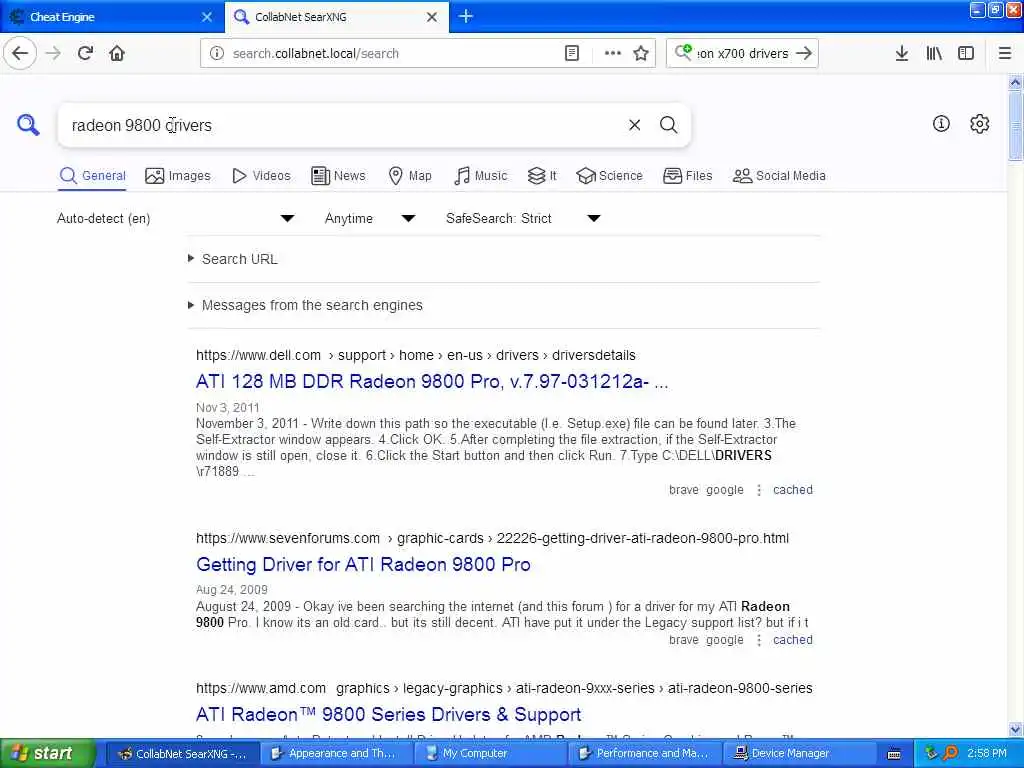The image size is (1024, 768).
Task: Open cached version of the Dell result
Action: point(793,490)
